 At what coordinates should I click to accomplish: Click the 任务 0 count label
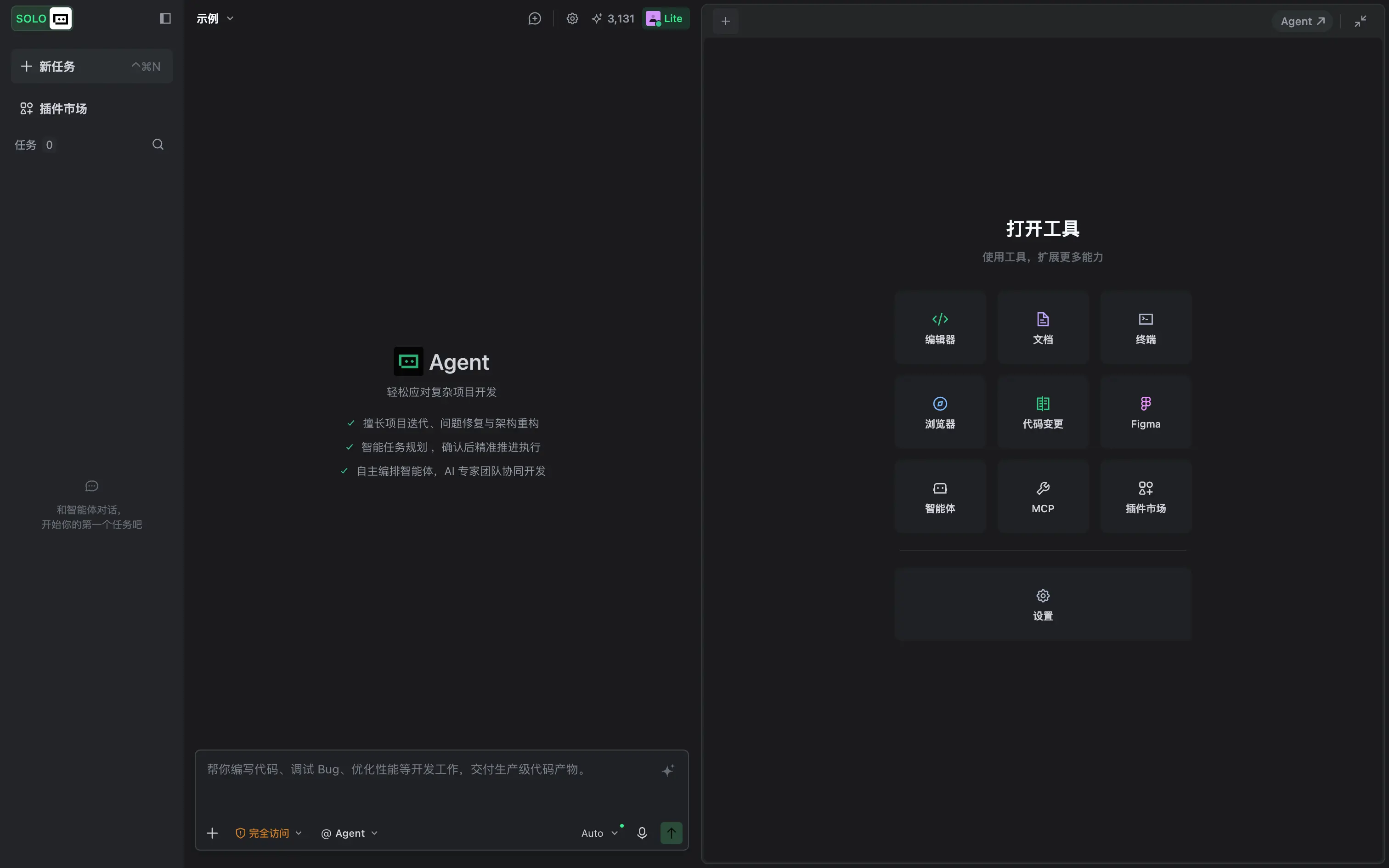[34, 145]
